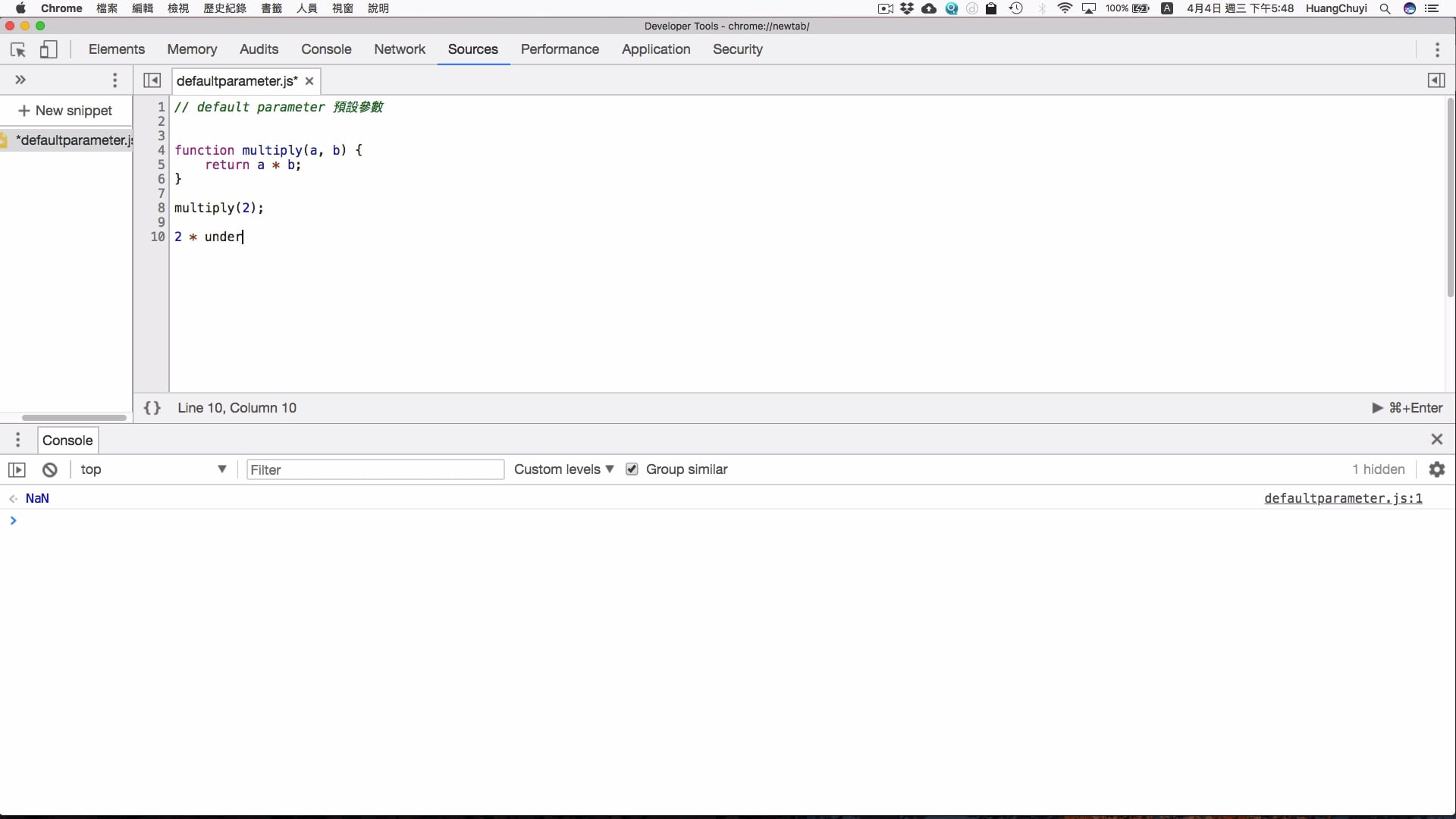The height and width of the screenshot is (819, 1456).
Task: Format code using the pretty-print braces icon
Action: (x=151, y=408)
